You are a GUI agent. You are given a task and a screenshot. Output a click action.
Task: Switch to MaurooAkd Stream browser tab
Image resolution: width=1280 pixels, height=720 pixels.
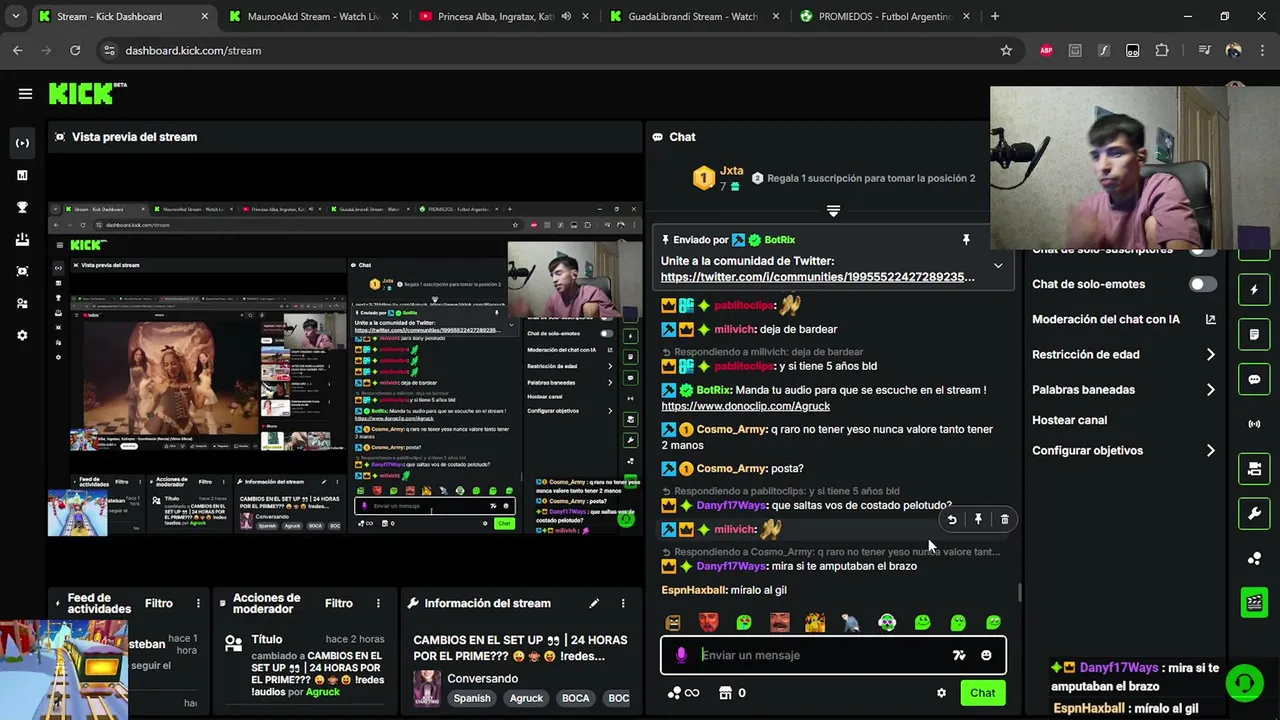313,16
